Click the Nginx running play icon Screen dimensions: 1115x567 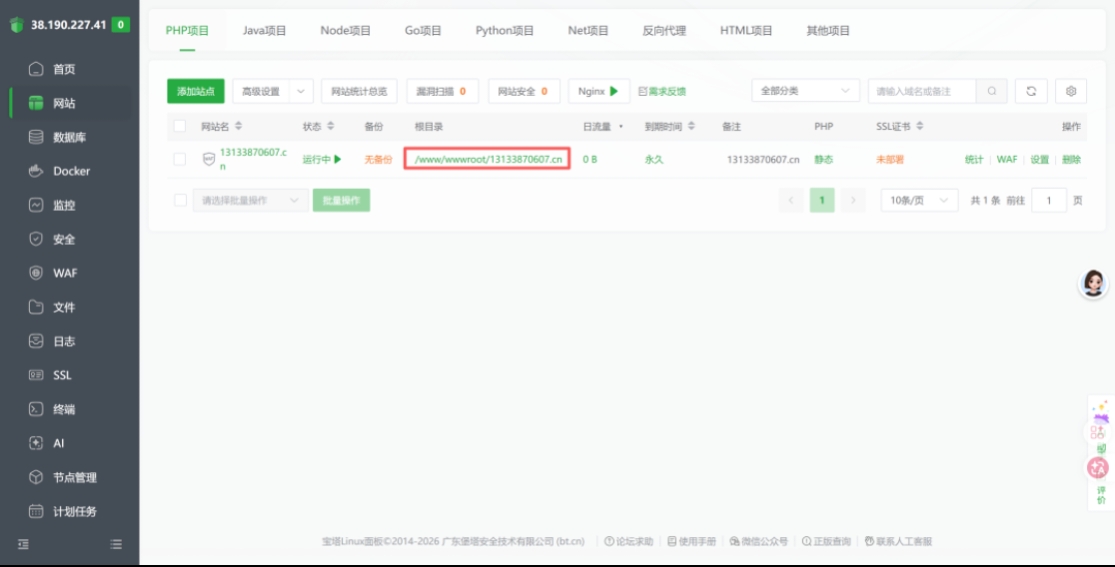click(x=614, y=91)
